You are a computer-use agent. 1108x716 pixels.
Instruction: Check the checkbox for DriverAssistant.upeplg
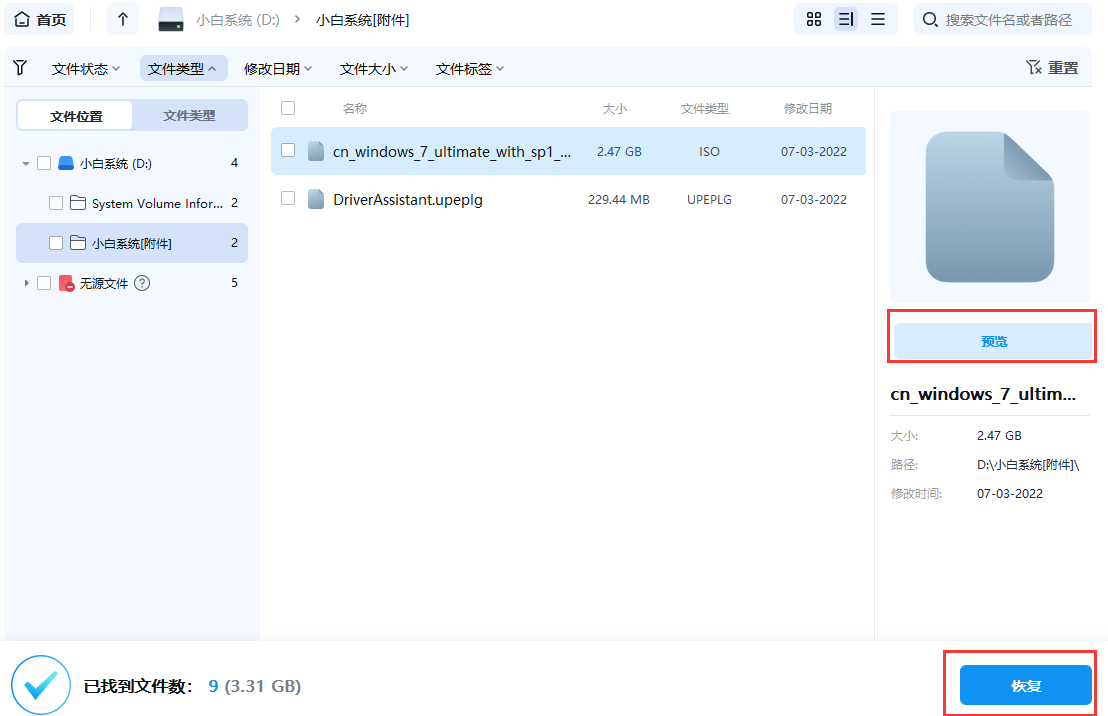[x=288, y=199]
